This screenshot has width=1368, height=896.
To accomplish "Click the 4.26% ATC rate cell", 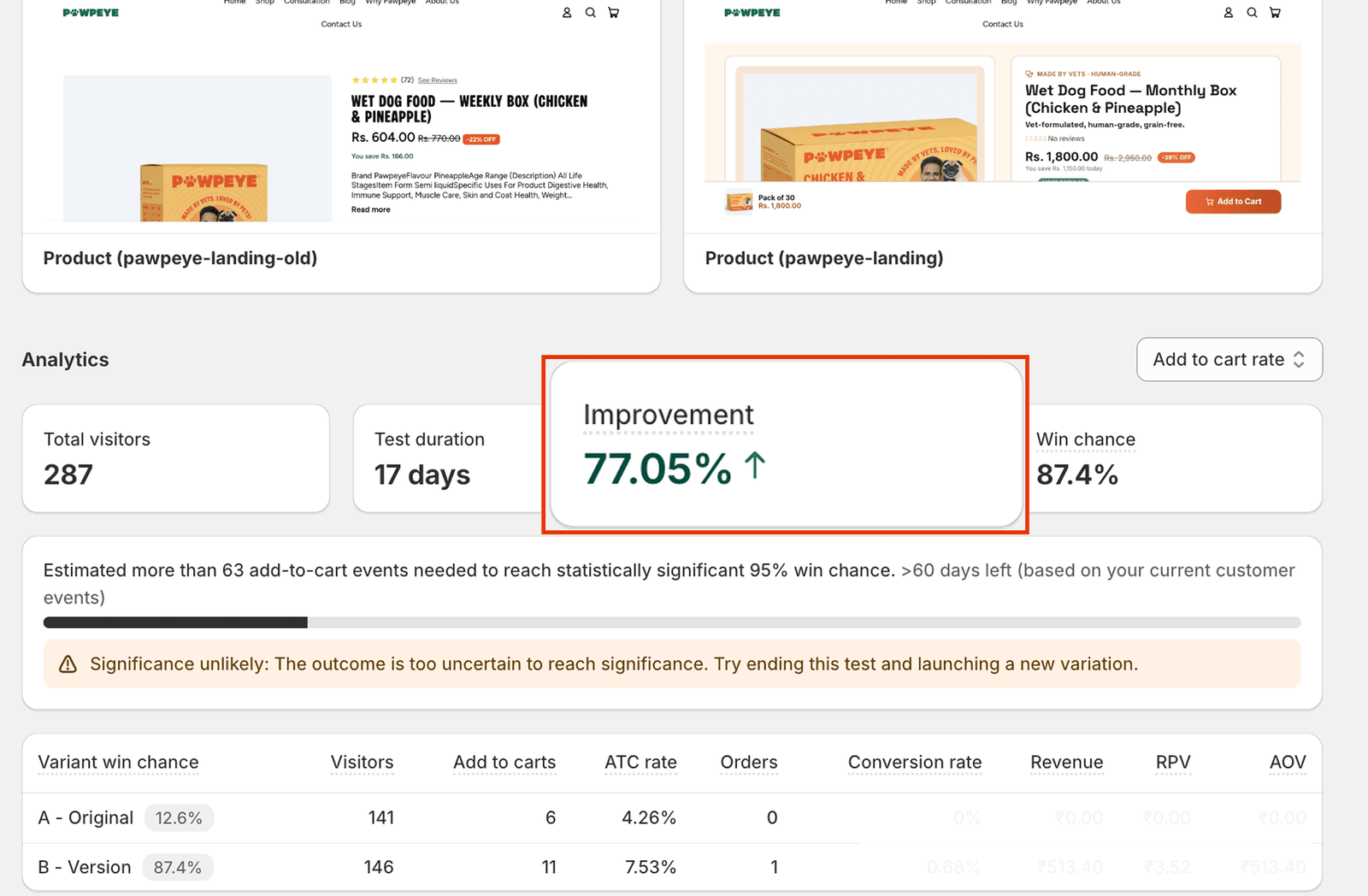I will [x=649, y=818].
